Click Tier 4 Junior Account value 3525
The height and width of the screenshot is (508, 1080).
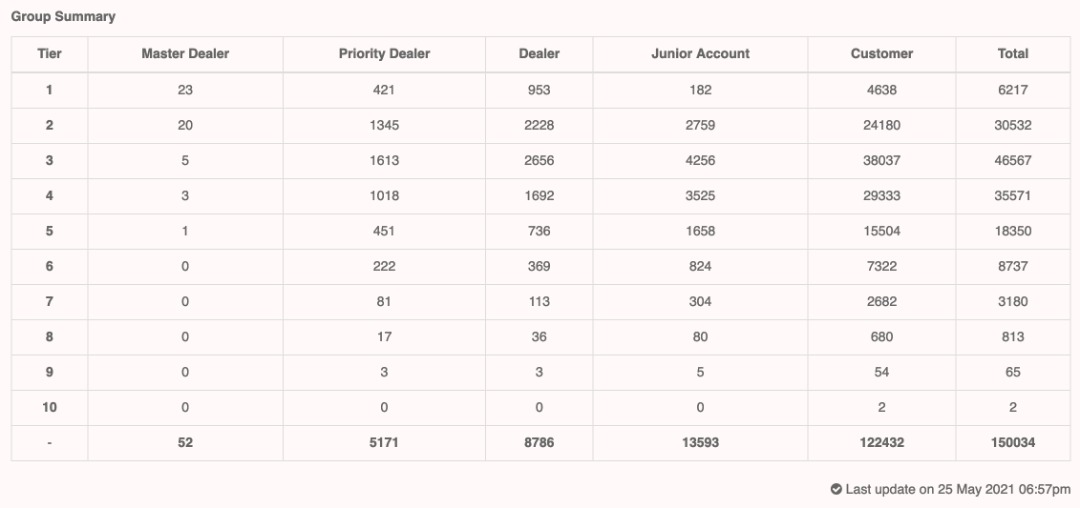pos(700,196)
